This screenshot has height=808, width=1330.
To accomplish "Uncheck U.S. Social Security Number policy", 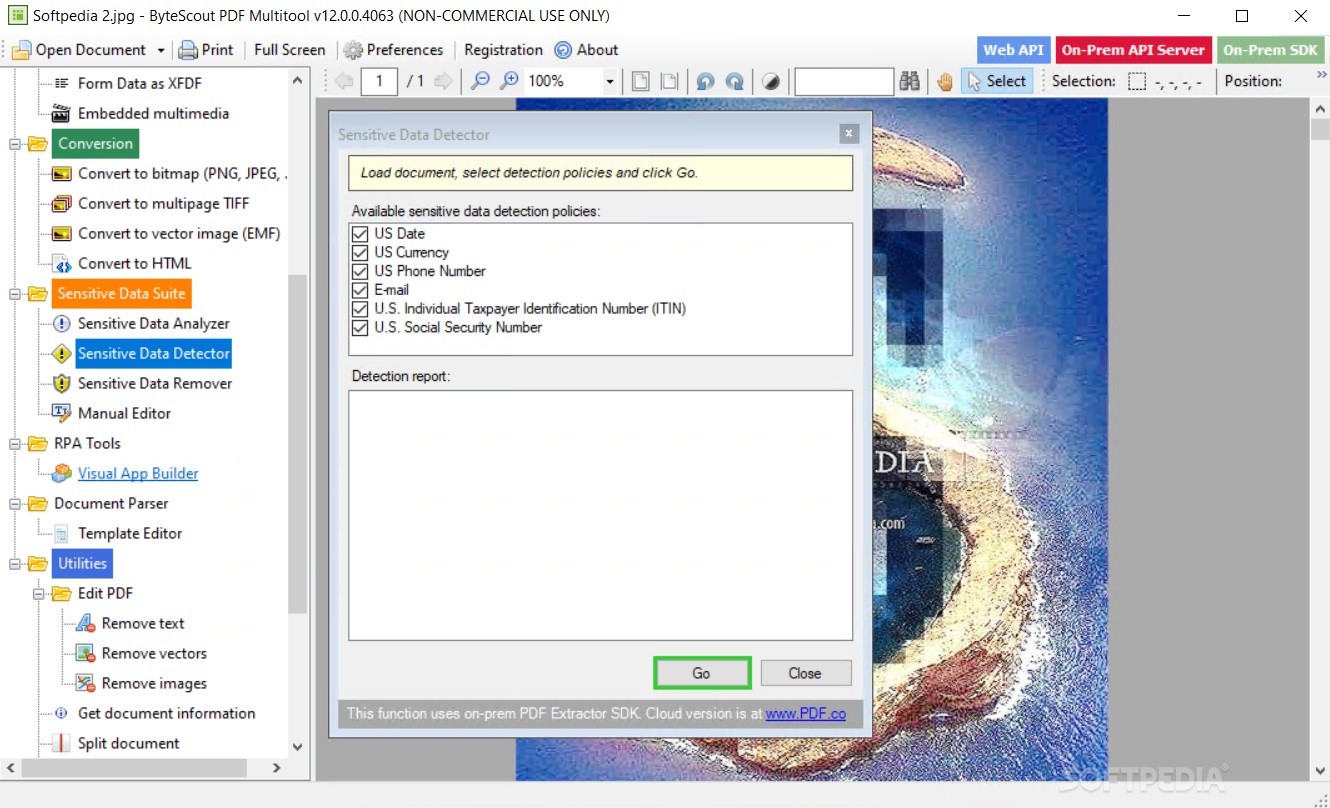I will point(360,327).
